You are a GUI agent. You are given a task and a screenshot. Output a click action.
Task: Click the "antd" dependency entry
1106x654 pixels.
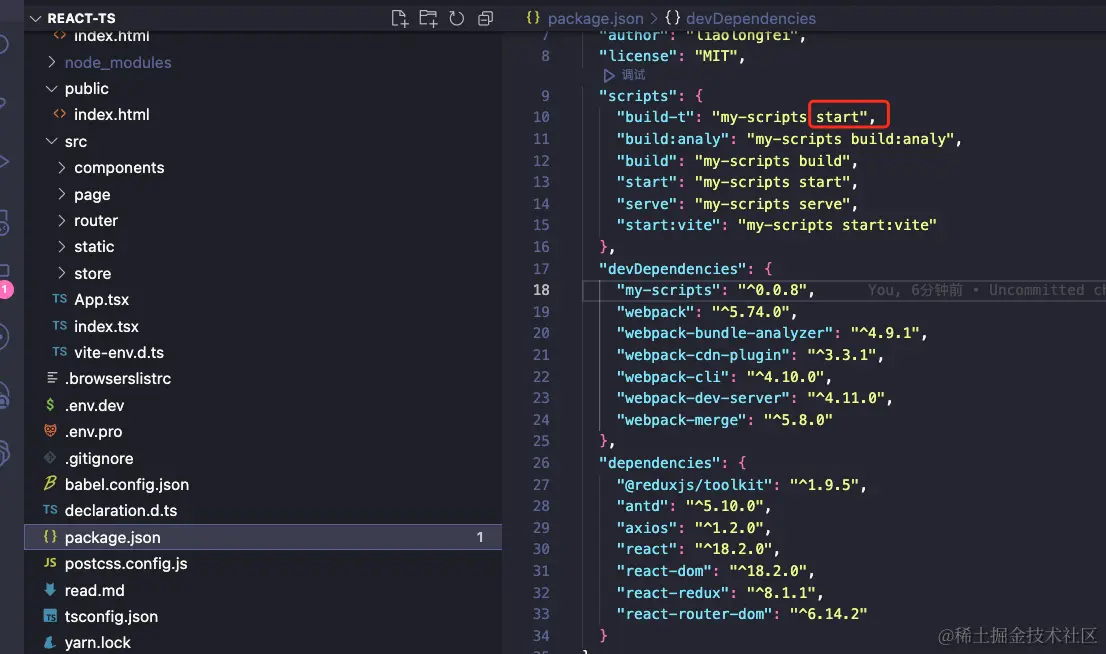[x=693, y=506]
